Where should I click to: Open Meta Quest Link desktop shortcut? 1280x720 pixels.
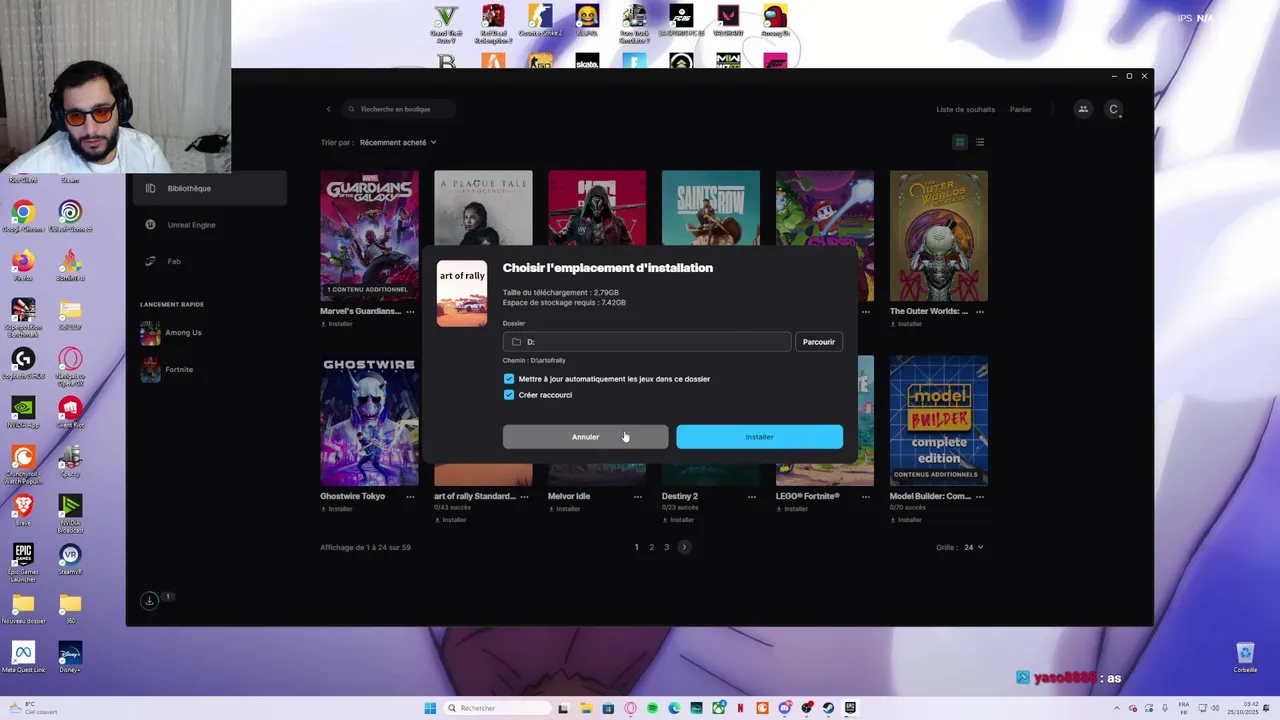pos(23,657)
